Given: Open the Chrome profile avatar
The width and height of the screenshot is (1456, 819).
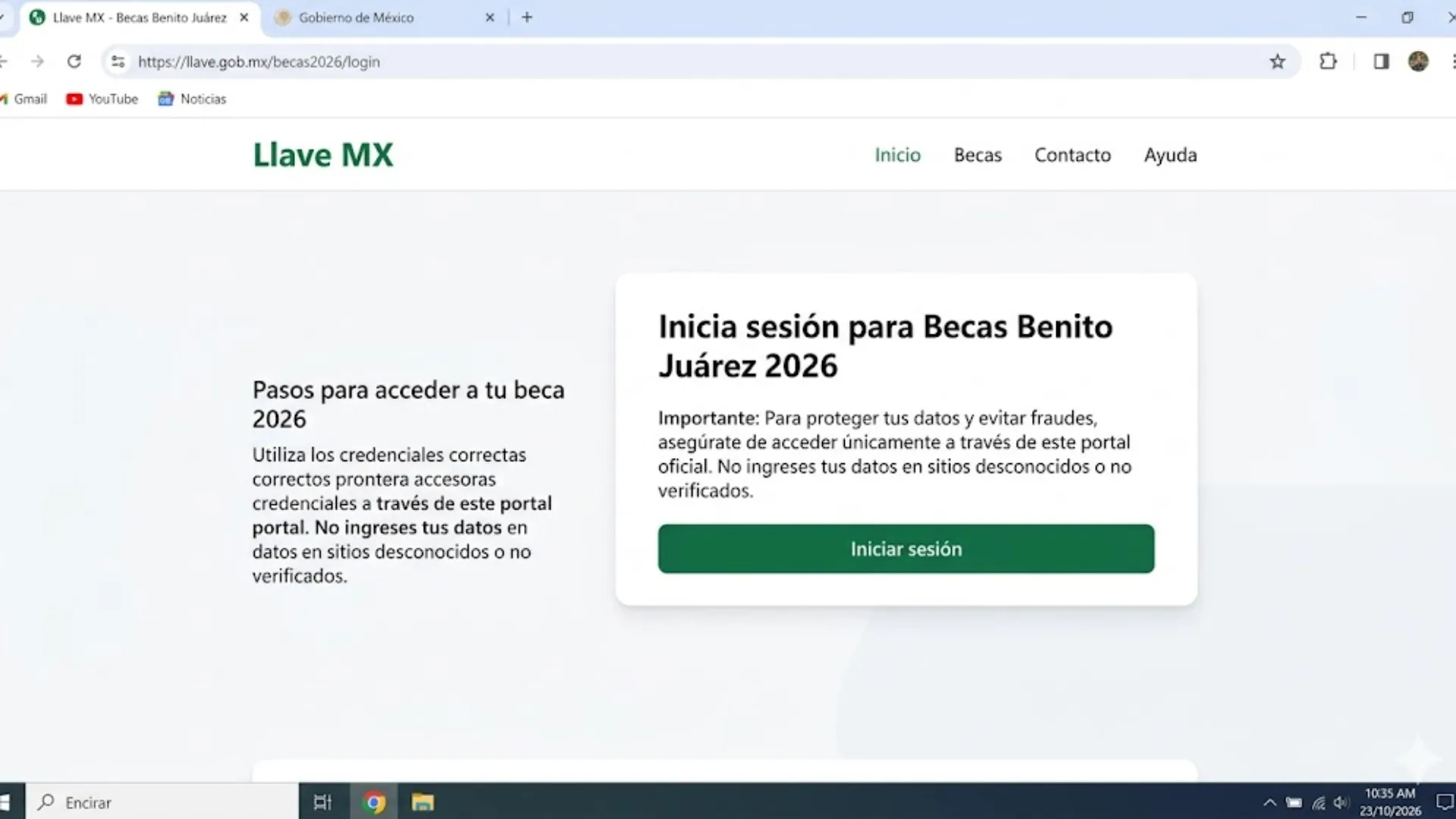Looking at the screenshot, I should pos(1418,61).
